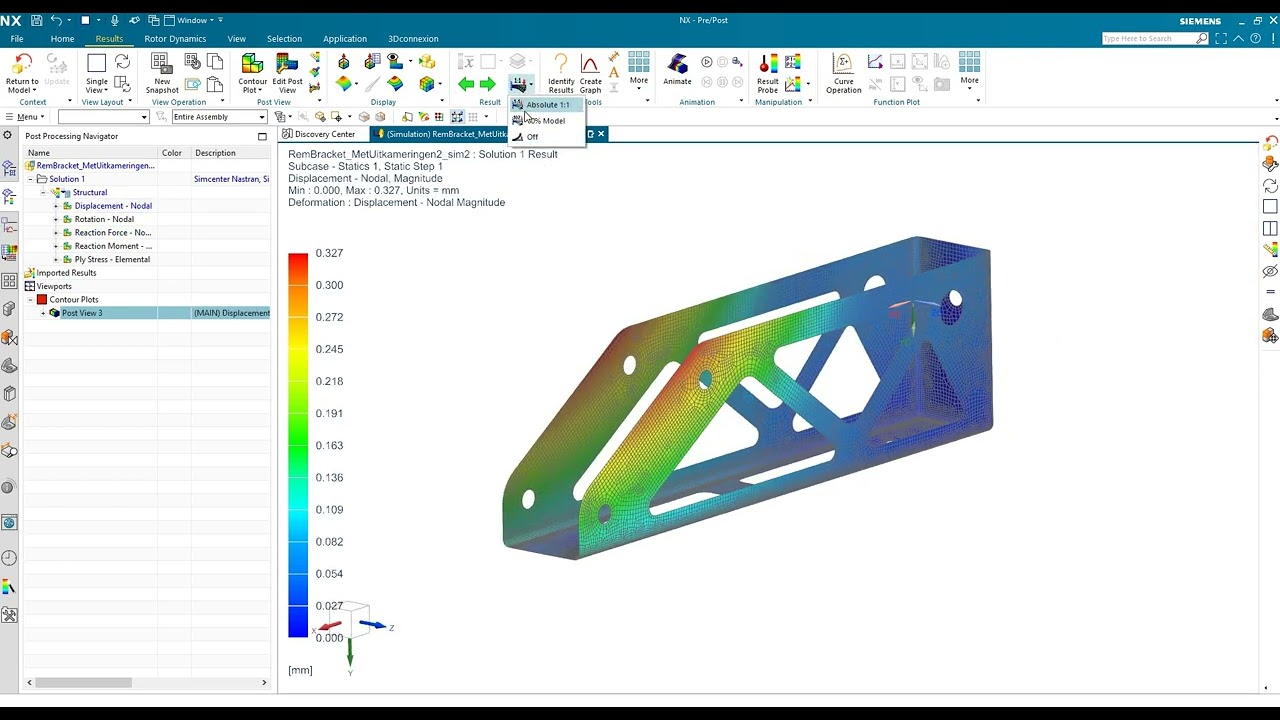Screen dimensions: 1280x720
Task: Click the Single View layout icon
Action: pos(97,64)
